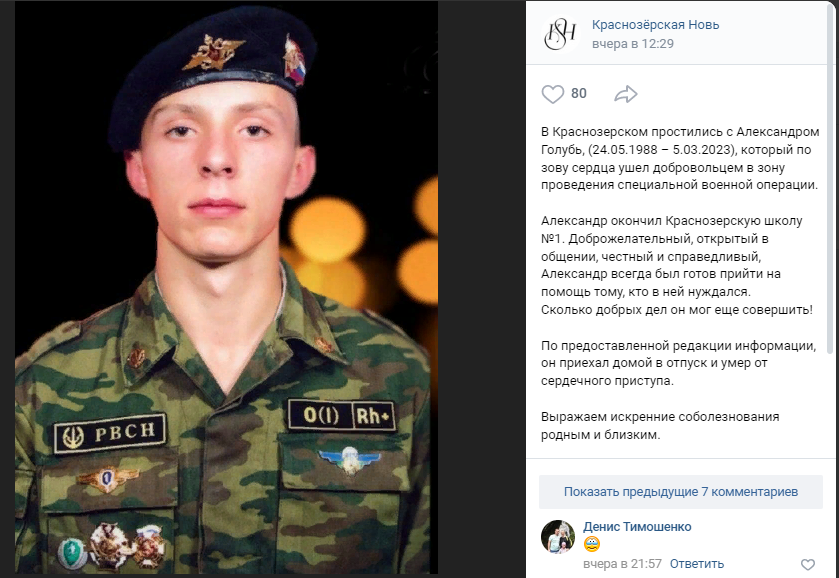Screen dimensions: 839x578
Task: Reply to Денис Тимошенко's comment
Action: point(697,564)
